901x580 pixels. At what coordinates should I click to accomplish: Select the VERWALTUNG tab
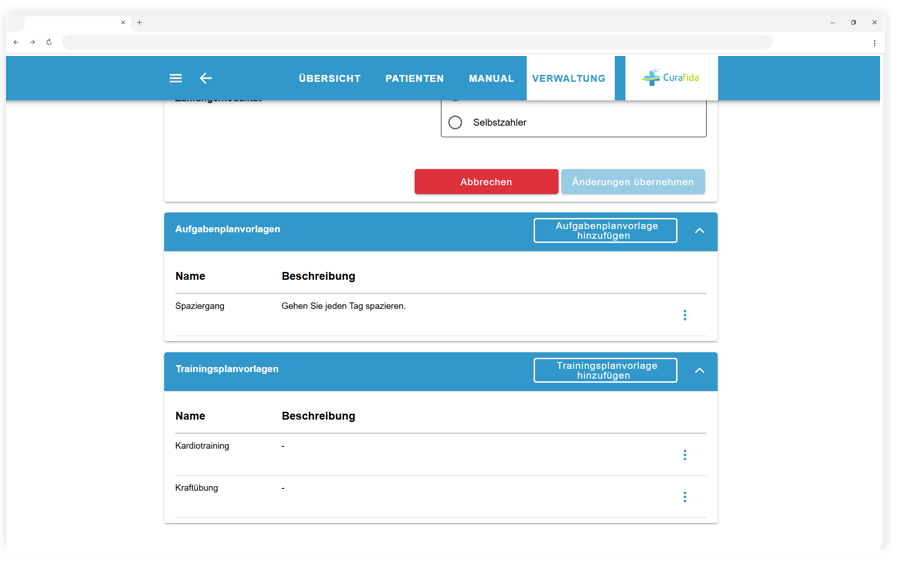click(569, 78)
